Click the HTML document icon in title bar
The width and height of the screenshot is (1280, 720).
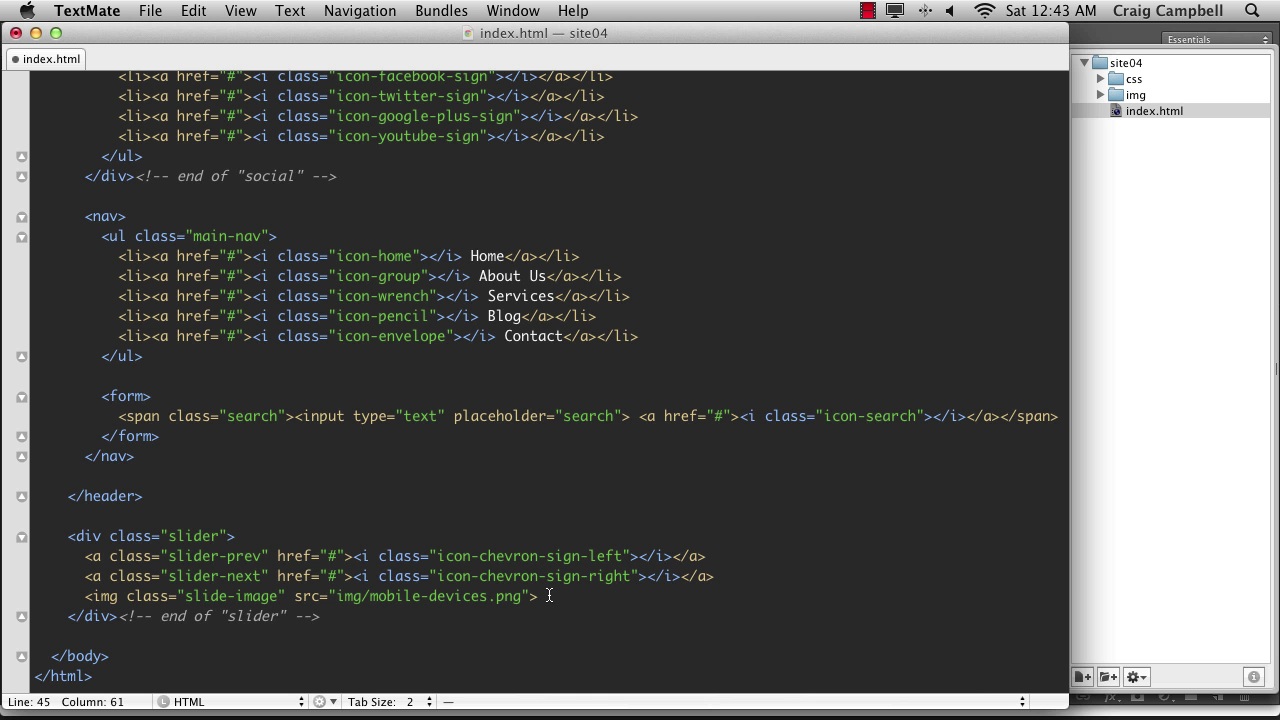pyautogui.click(x=468, y=33)
